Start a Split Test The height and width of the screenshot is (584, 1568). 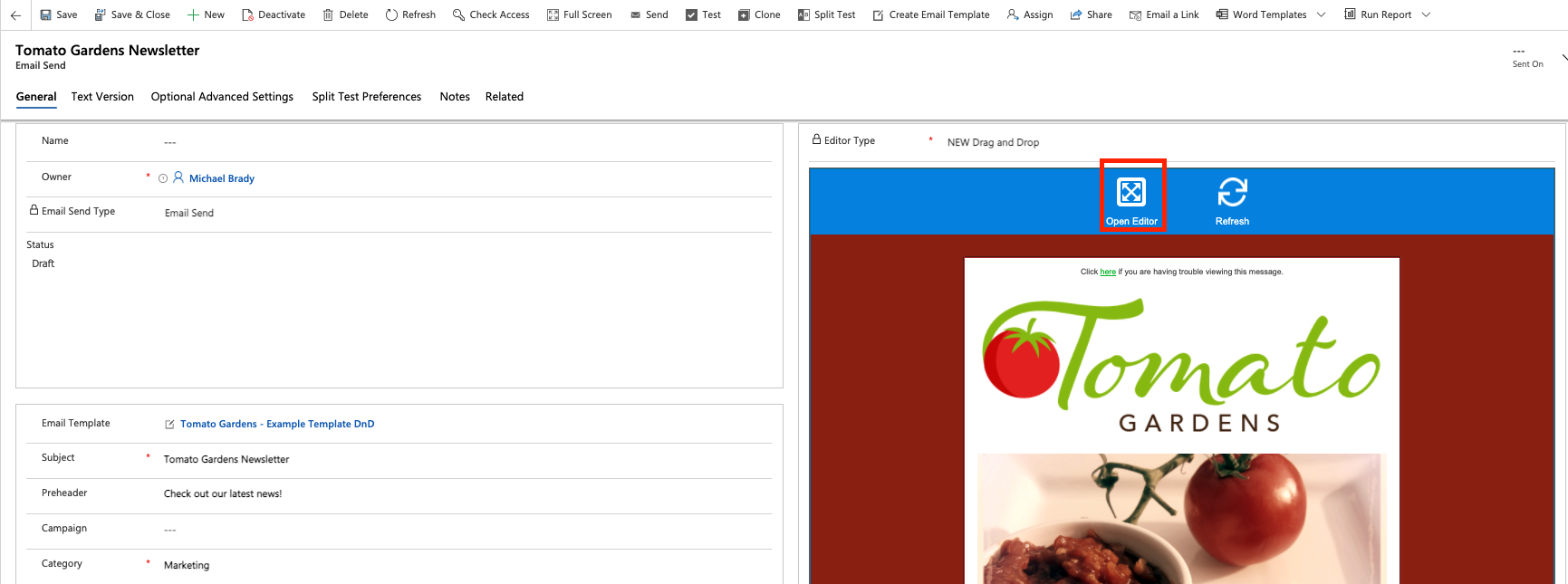[x=827, y=14]
